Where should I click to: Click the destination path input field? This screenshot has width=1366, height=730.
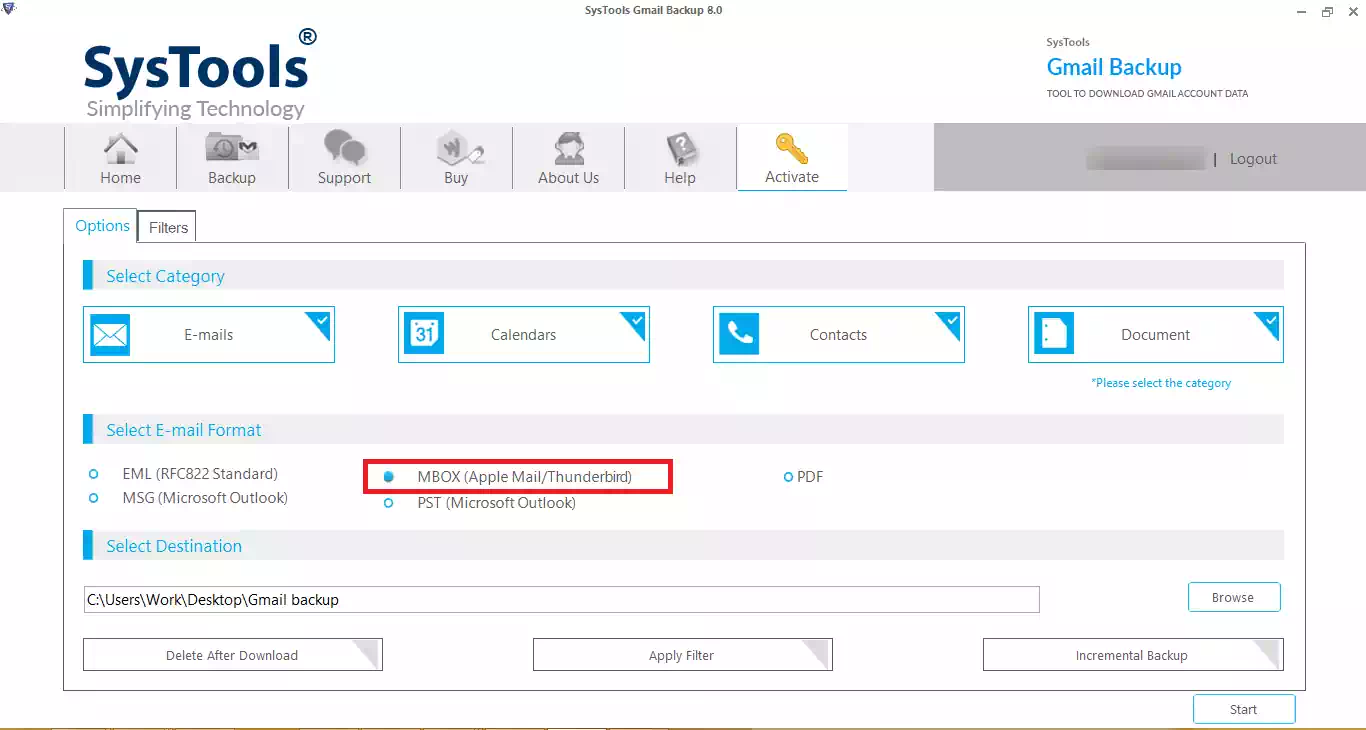pos(562,600)
